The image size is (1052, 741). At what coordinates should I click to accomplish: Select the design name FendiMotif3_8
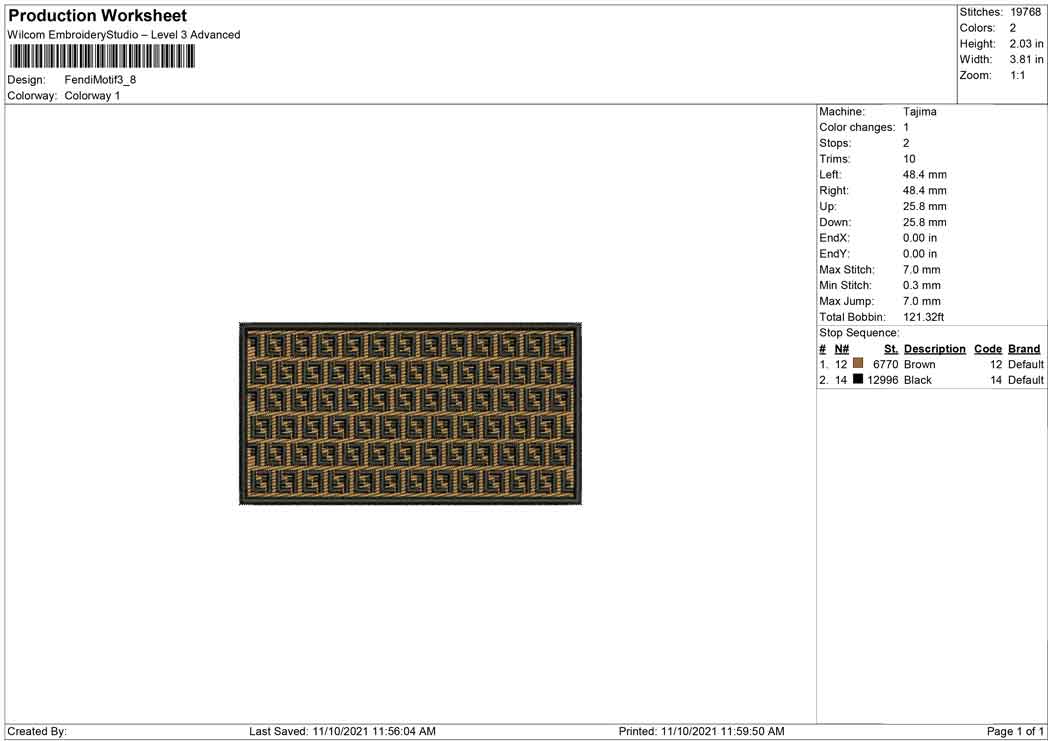click(100, 80)
